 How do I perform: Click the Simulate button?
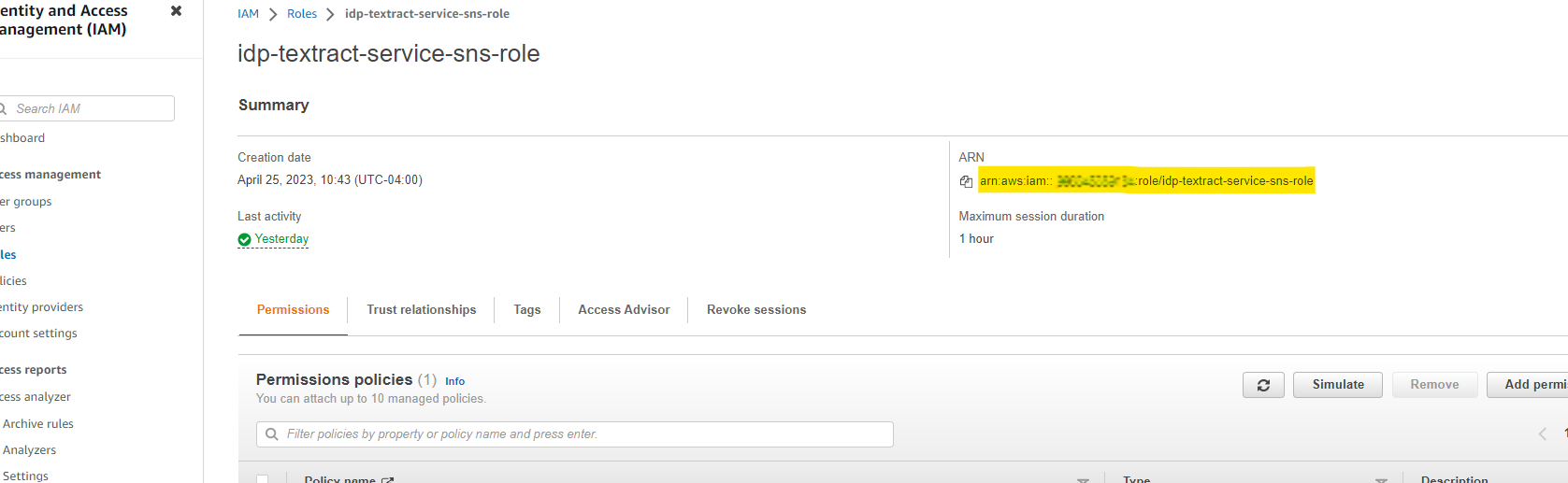pyautogui.click(x=1338, y=385)
